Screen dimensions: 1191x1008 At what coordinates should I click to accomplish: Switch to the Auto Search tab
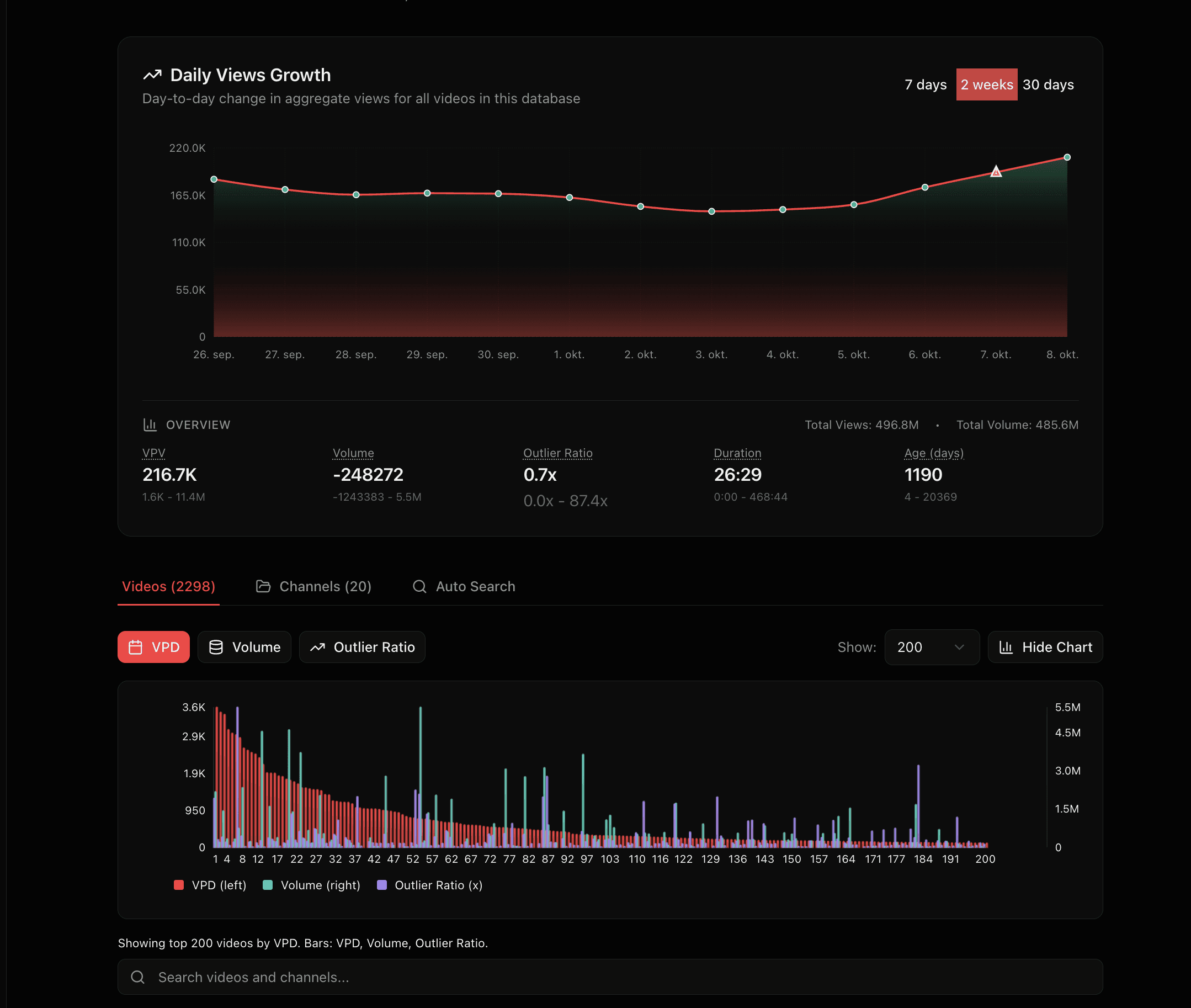coord(464,586)
